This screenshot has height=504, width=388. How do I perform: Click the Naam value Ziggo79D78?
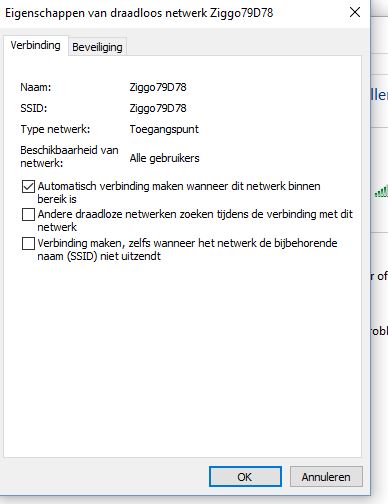(x=158, y=87)
